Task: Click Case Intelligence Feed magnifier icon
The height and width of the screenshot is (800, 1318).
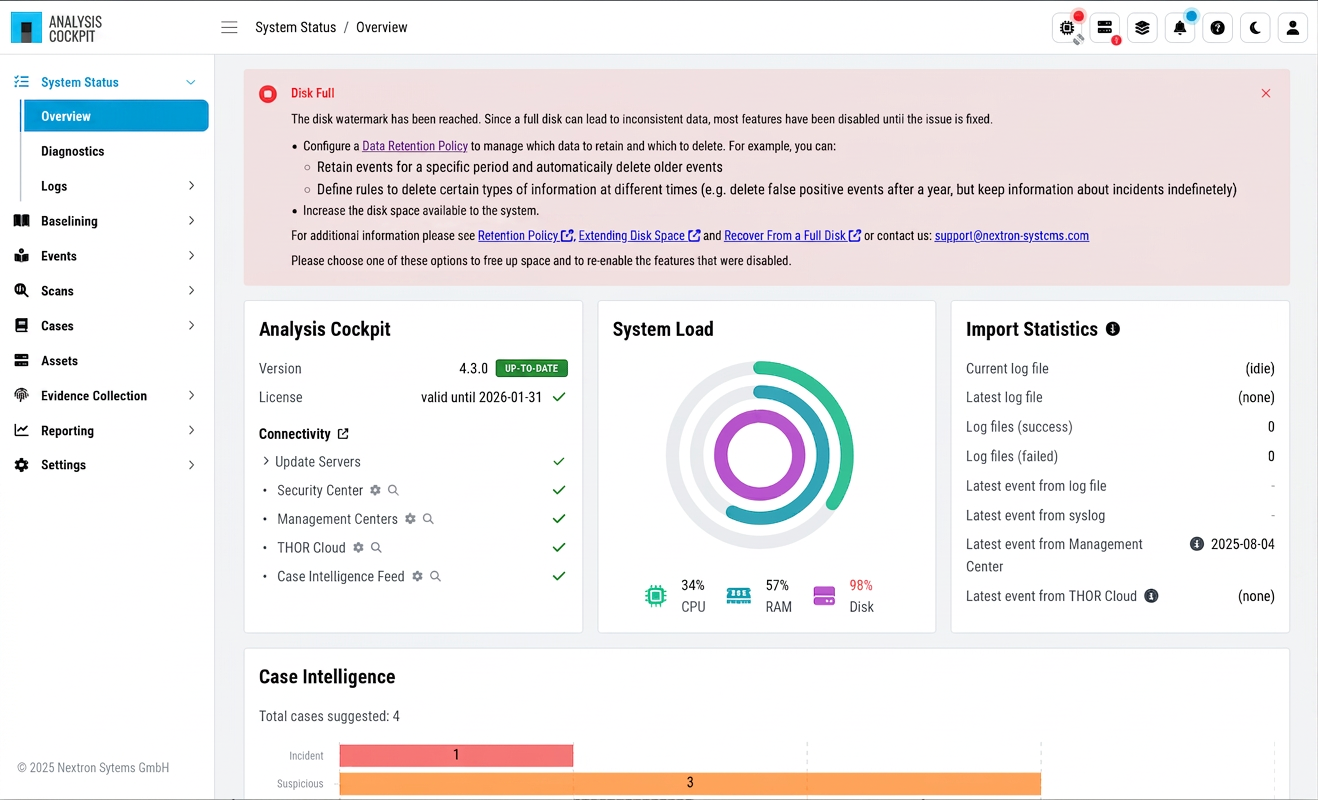Action: tap(436, 576)
